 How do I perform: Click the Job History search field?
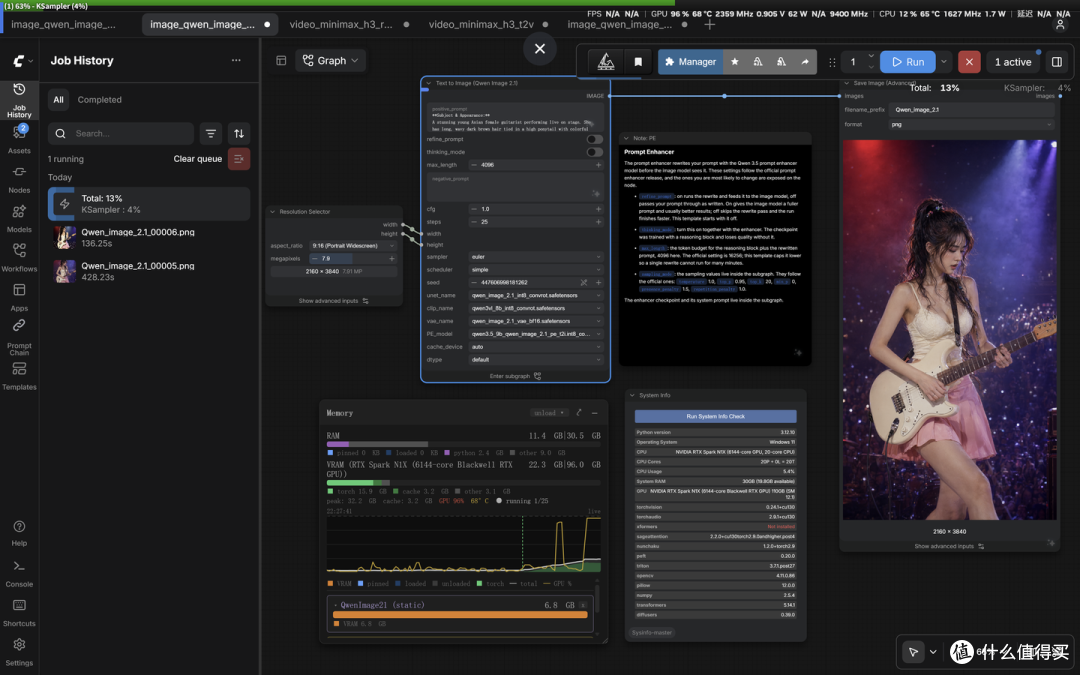(x=121, y=134)
